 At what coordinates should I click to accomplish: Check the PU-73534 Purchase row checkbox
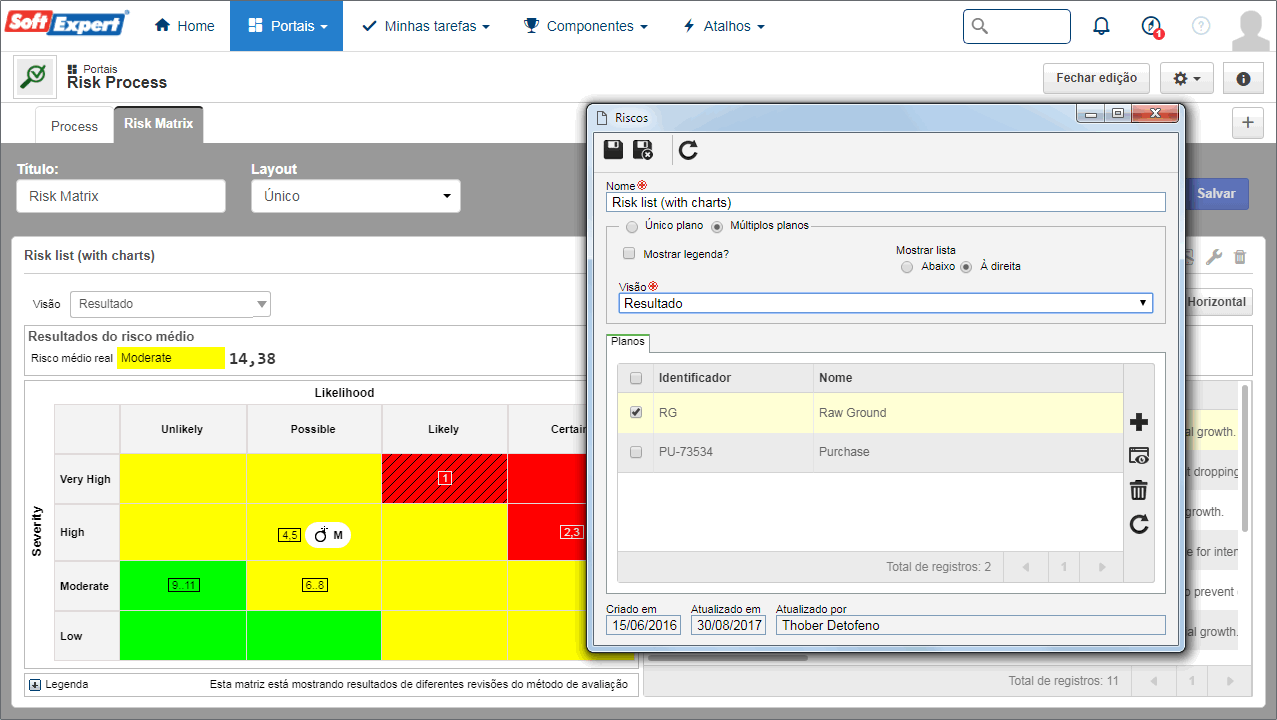click(636, 452)
